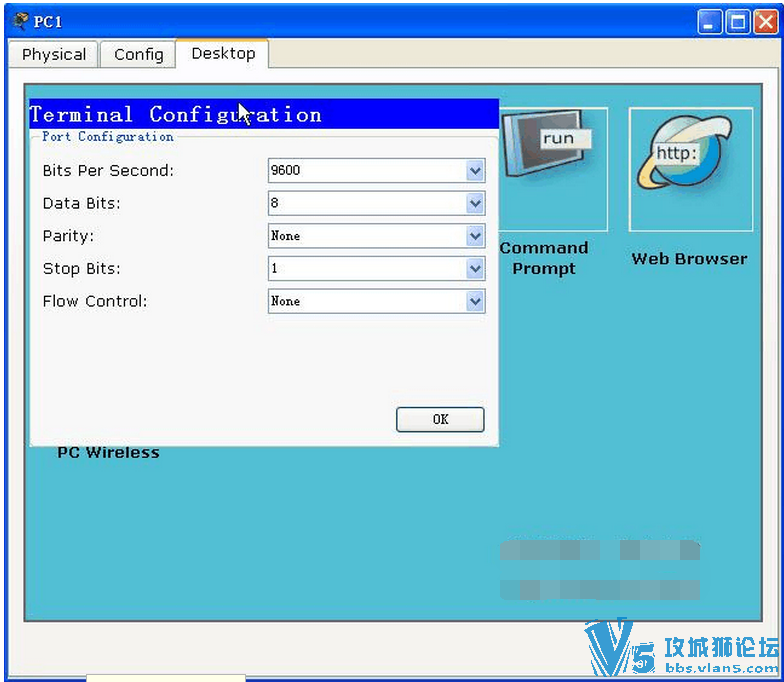Viewport: 784px width, 682px height.
Task: Close the PC1 window
Action: click(766, 22)
